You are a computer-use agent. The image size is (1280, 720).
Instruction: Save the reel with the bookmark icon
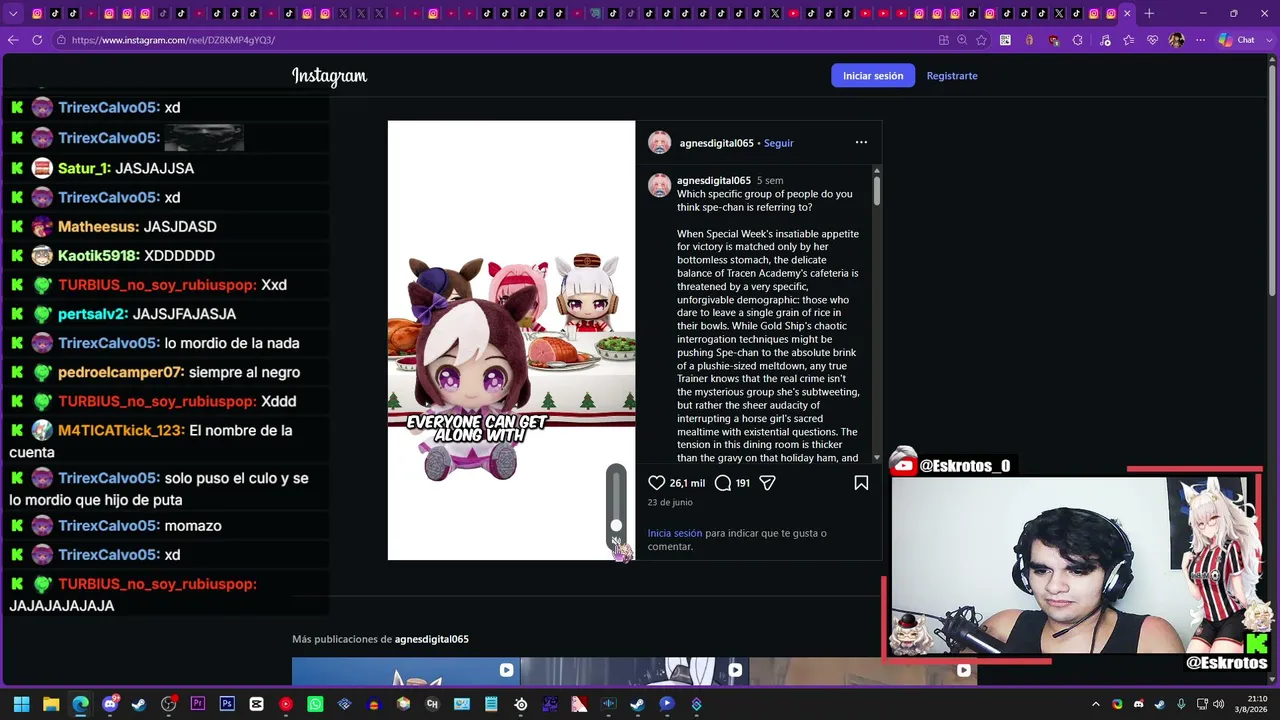[x=861, y=483]
